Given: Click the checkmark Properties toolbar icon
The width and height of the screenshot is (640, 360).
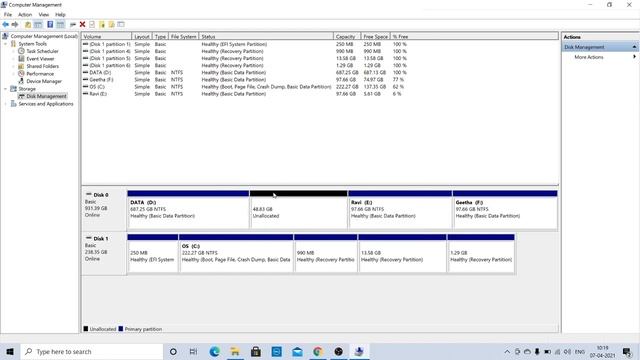Looking at the screenshot, I should (x=92, y=24).
